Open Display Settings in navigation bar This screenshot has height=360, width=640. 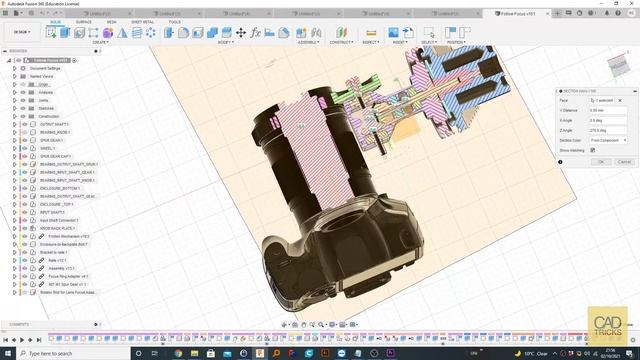[x=333, y=324]
